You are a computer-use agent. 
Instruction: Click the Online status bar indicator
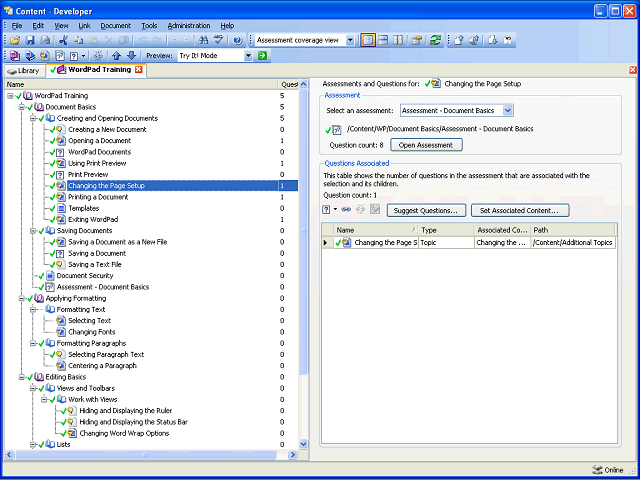click(x=608, y=470)
